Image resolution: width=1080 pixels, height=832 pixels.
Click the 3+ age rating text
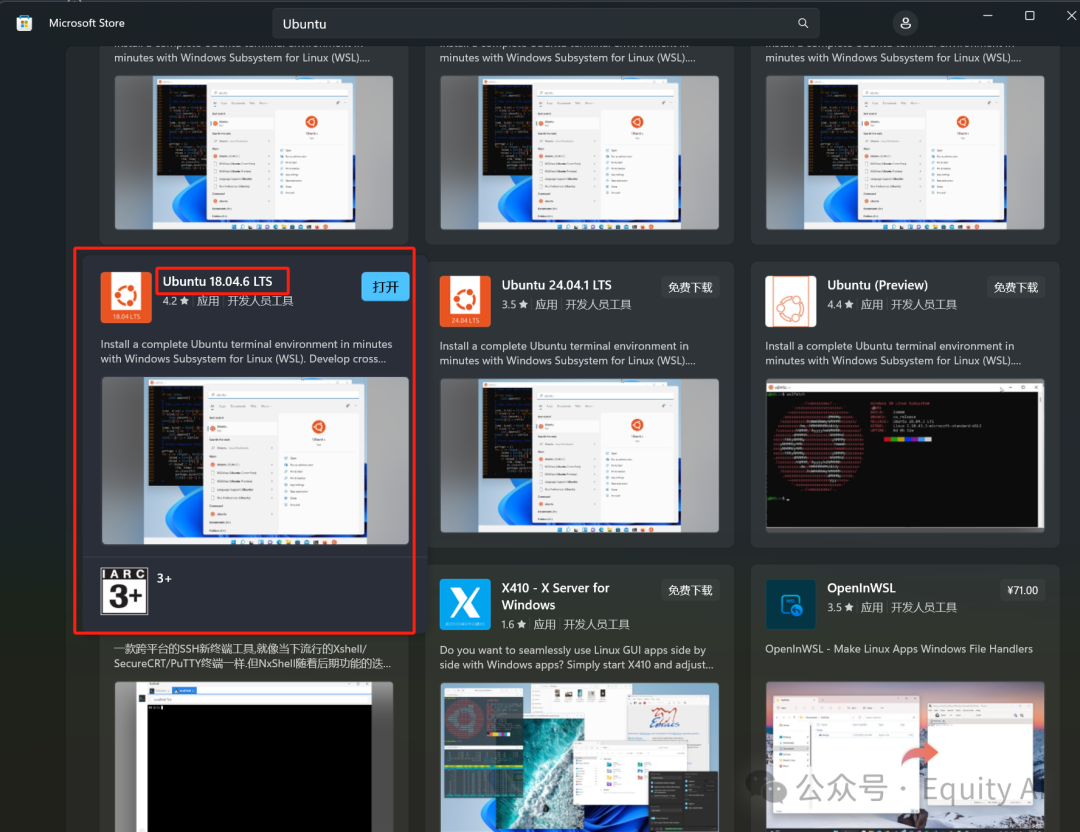click(x=164, y=579)
